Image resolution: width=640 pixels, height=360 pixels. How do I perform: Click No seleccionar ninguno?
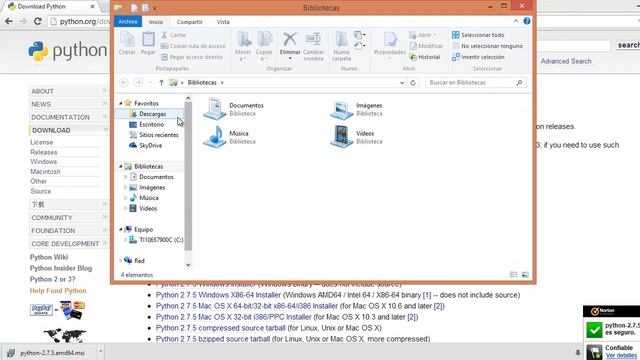point(487,46)
